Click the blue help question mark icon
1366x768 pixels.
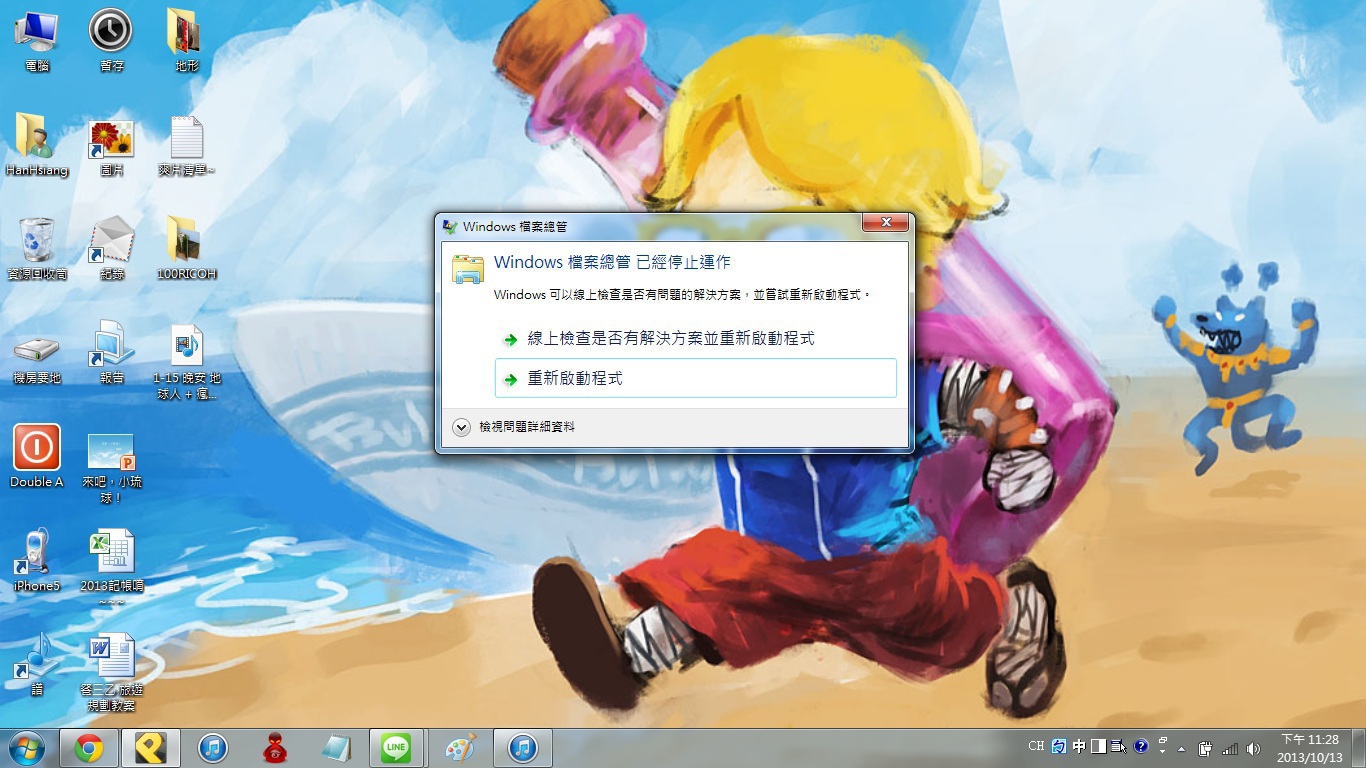tap(1140, 746)
